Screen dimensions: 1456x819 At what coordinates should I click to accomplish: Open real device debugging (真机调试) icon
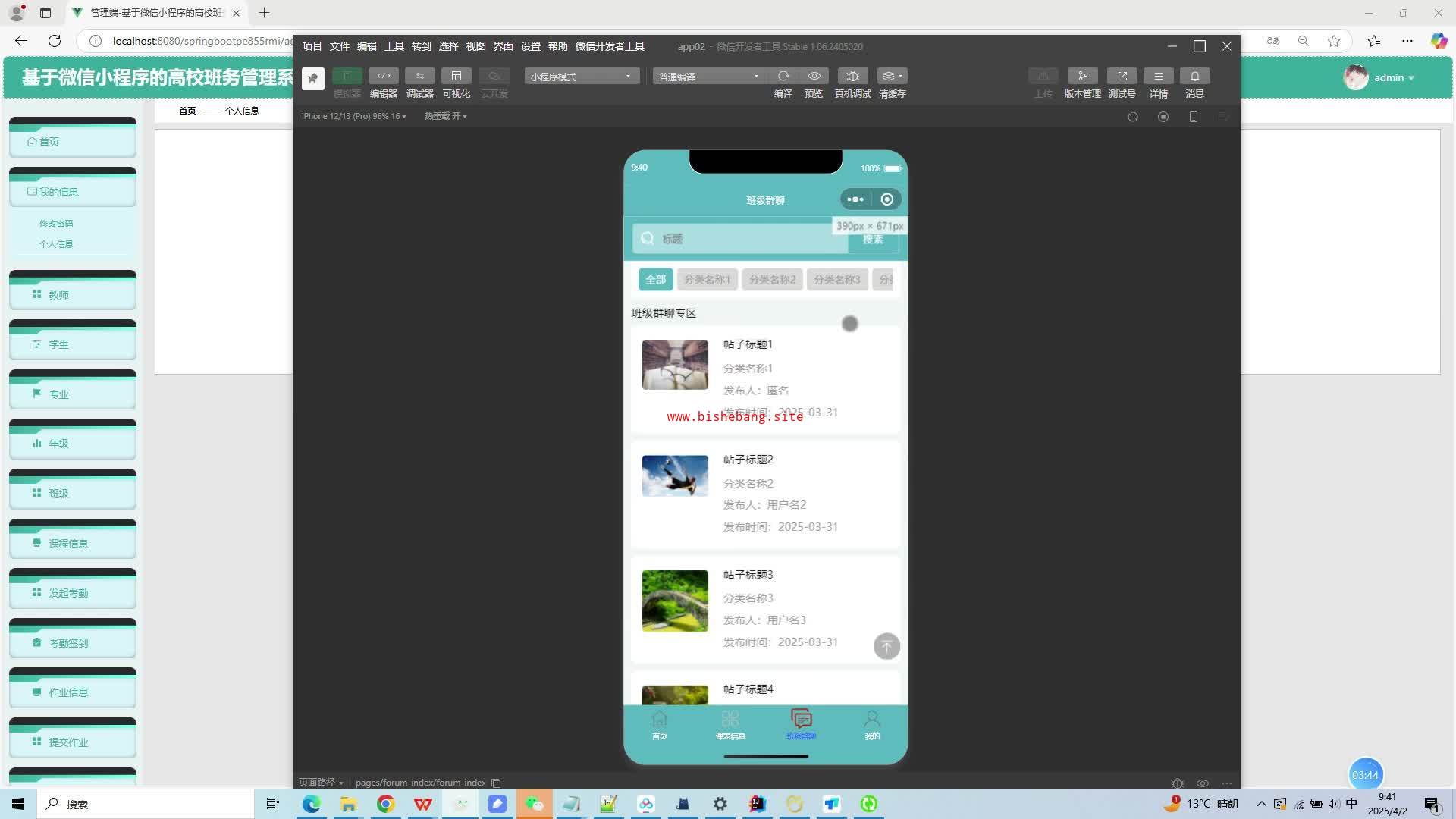pyautogui.click(x=852, y=77)
